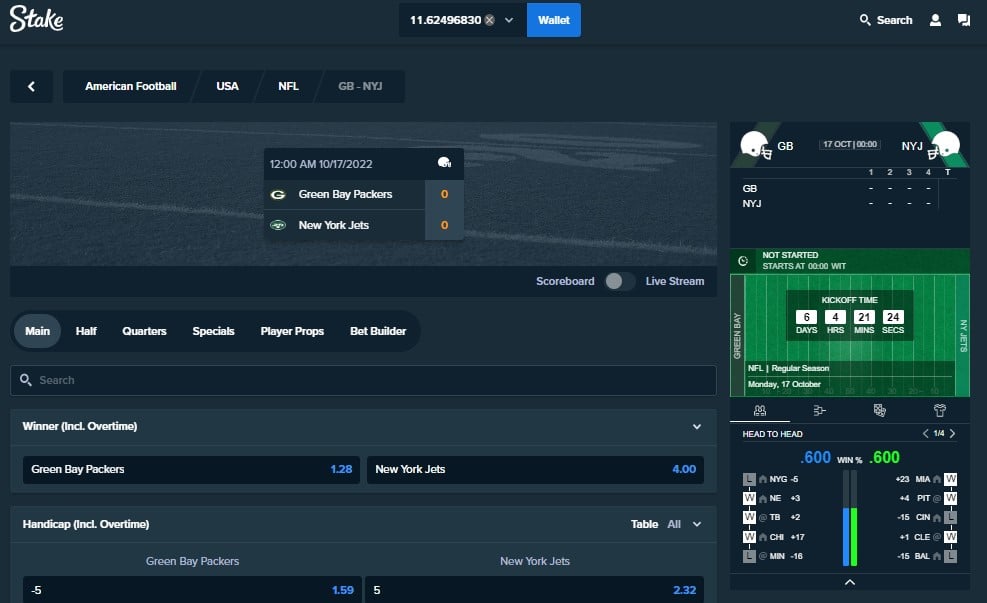The height and width of the screenshot is (603, 987).
Task: Click the green win percentage bar
Action: pos(854,537)
